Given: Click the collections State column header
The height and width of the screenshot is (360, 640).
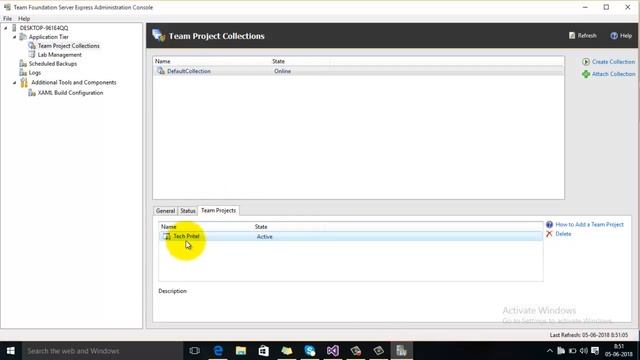Looking at the screenshot, I should [x=278, y=61].
